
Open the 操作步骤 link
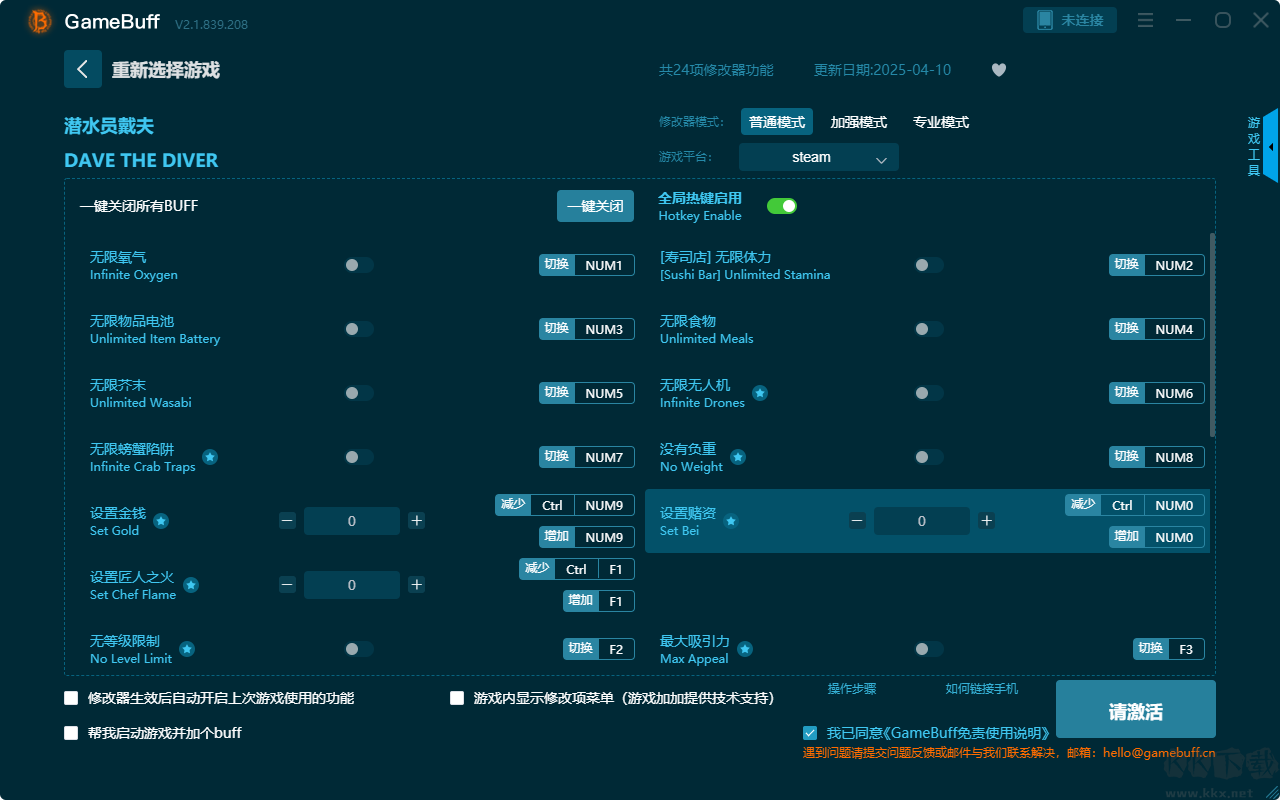[852, 689]
